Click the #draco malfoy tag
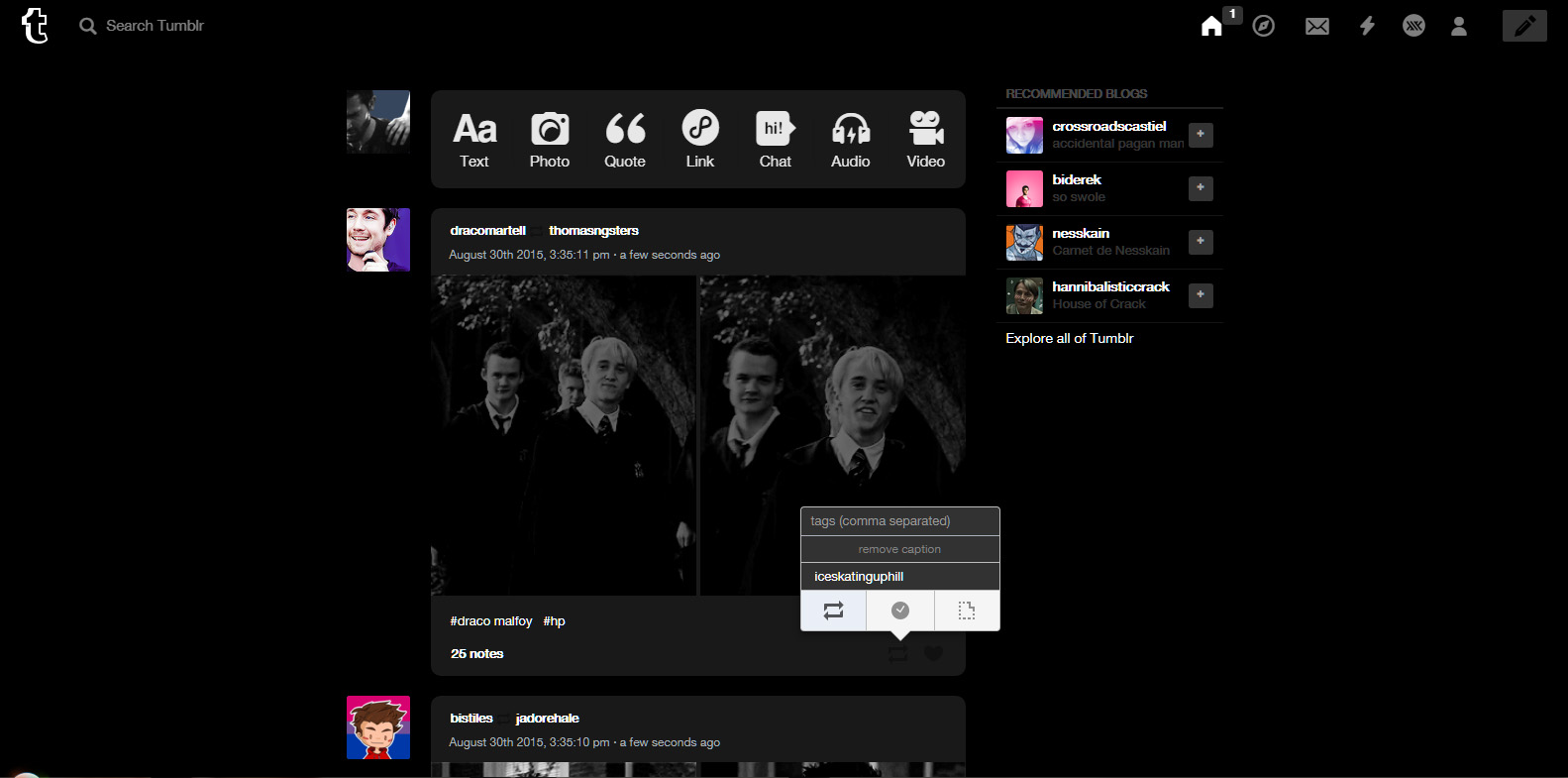The image size is (1568, 778). pyautogui.click(x=491, y=621)
